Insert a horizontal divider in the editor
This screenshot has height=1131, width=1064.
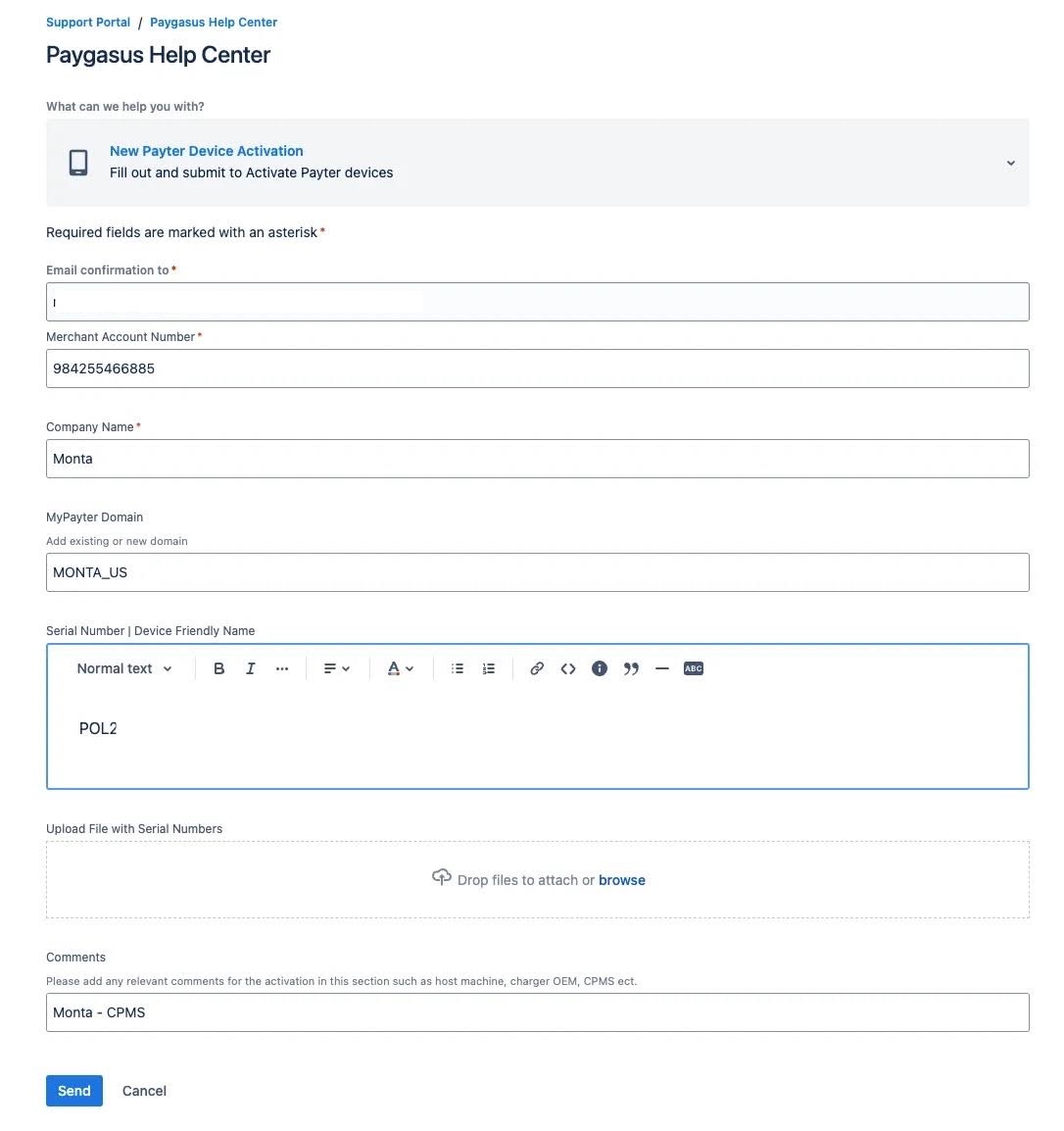[662, 668]
